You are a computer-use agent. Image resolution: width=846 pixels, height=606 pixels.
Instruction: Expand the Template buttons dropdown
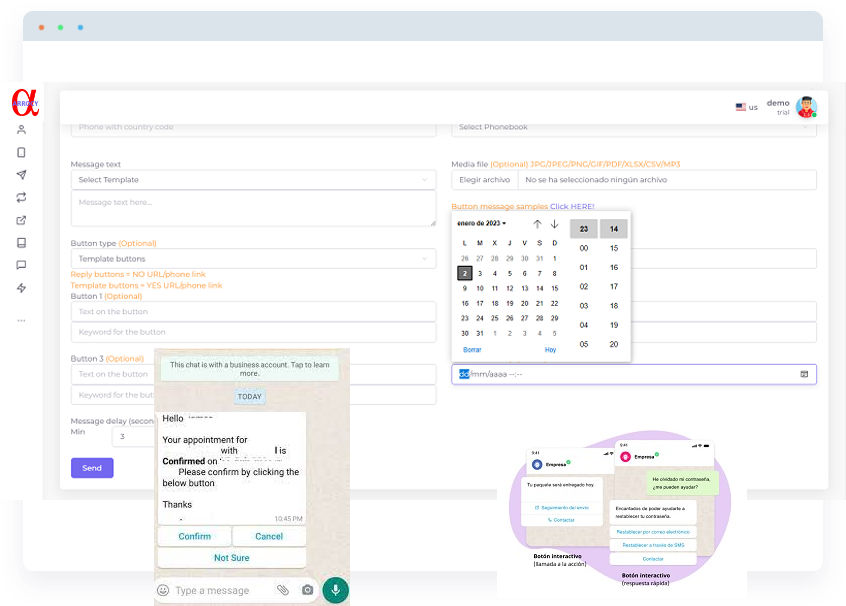(253, 259)
